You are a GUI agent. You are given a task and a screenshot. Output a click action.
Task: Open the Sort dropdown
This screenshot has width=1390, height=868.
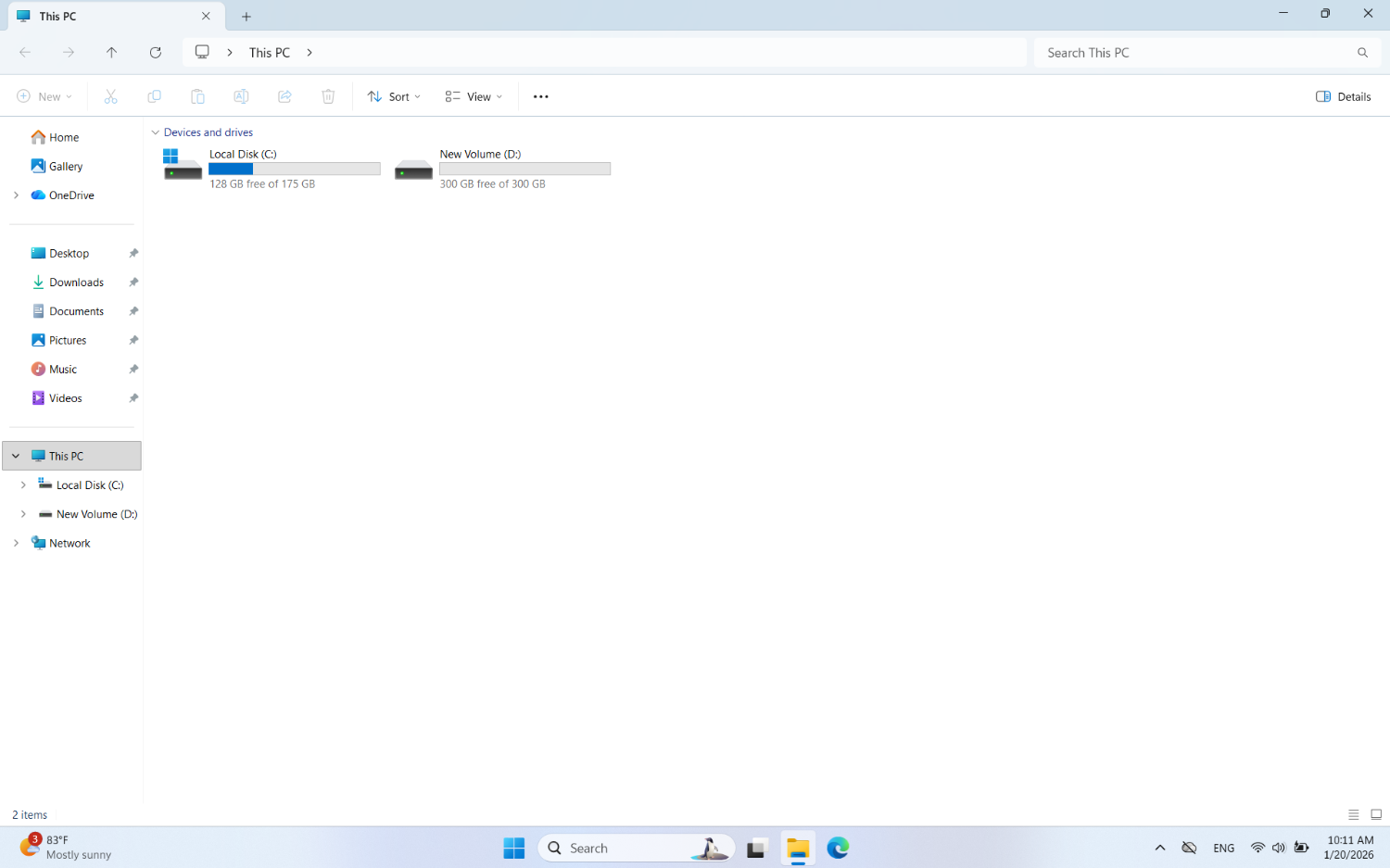point(394,96)
